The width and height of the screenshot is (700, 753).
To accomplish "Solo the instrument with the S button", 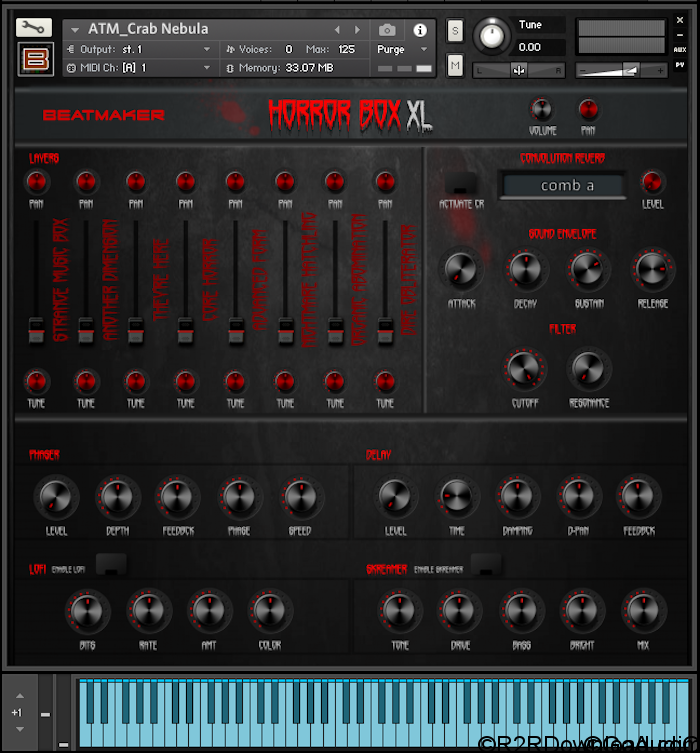I will pyautogui.click(x=455, y=31).
